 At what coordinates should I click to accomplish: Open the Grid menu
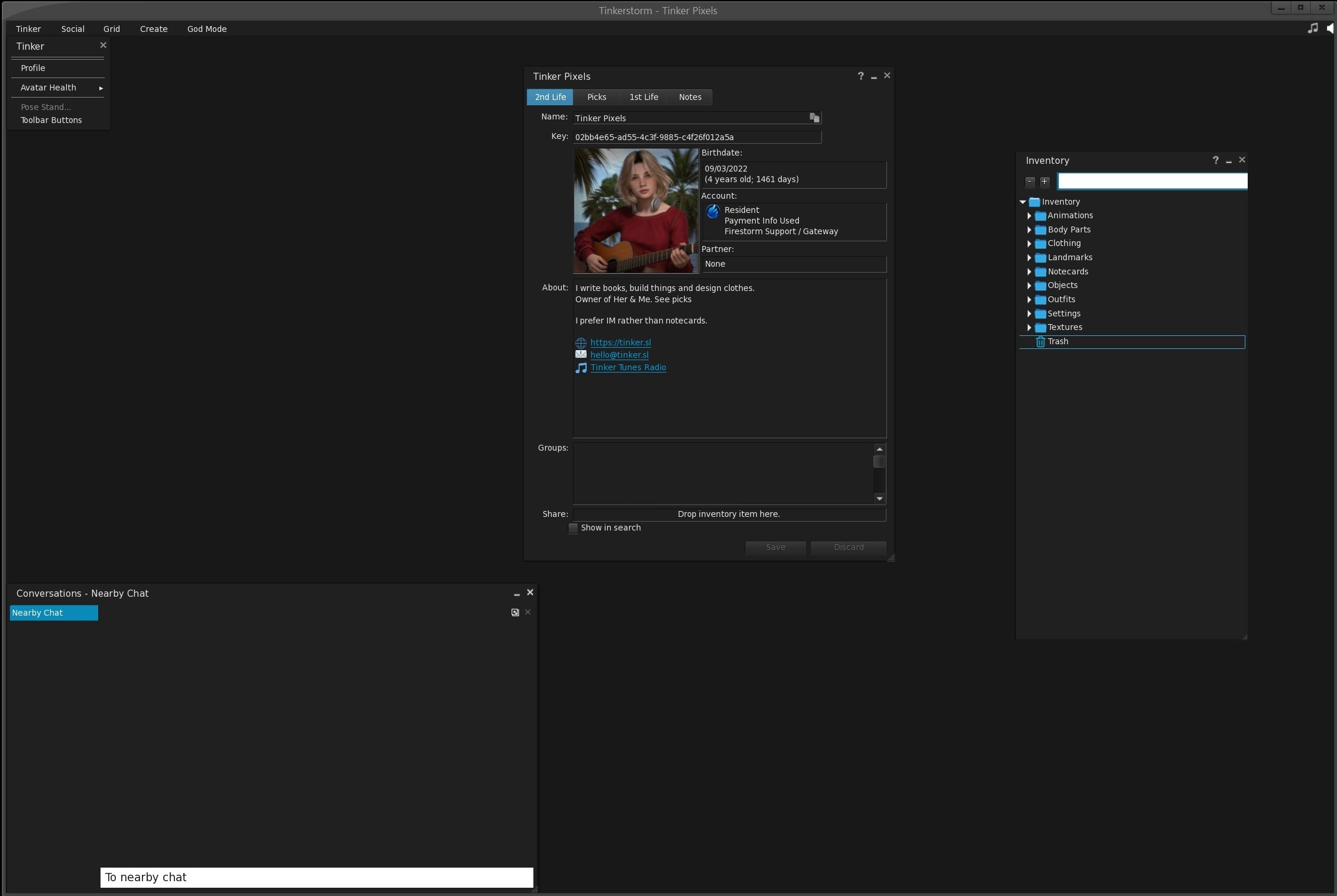pyautogui.click(x=112, y=29)
